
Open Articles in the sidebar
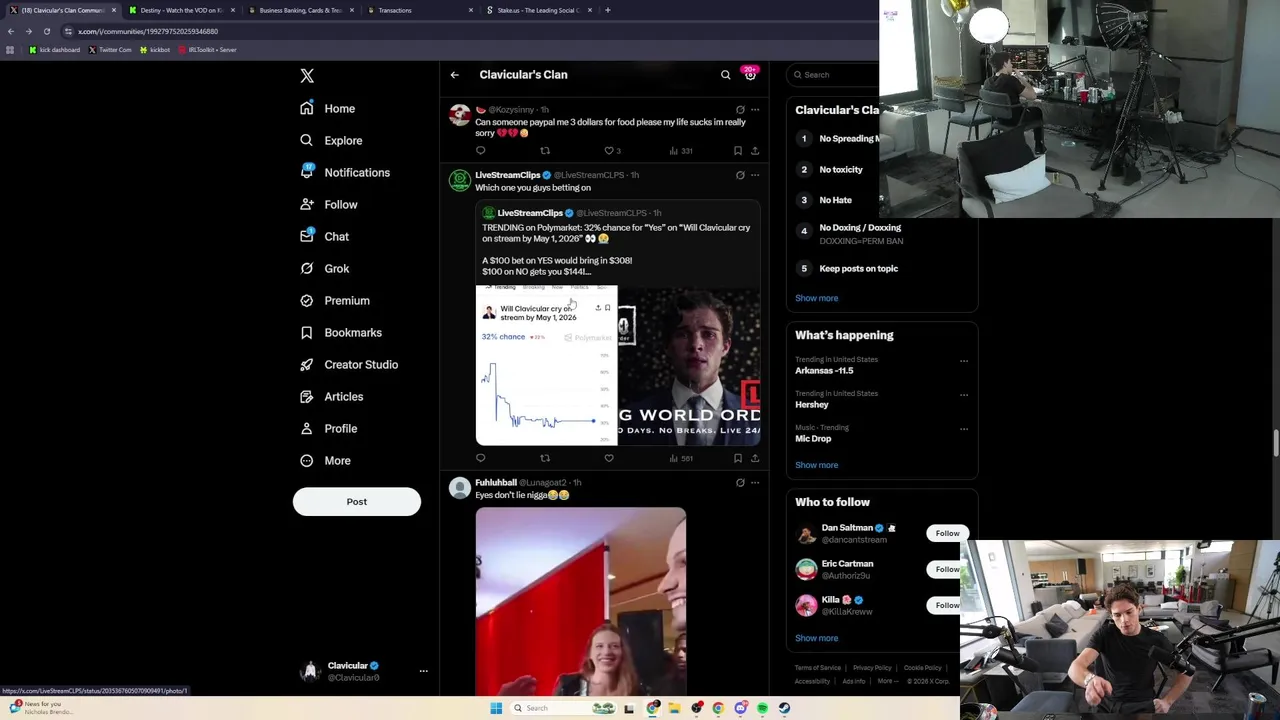pos(332,396)
